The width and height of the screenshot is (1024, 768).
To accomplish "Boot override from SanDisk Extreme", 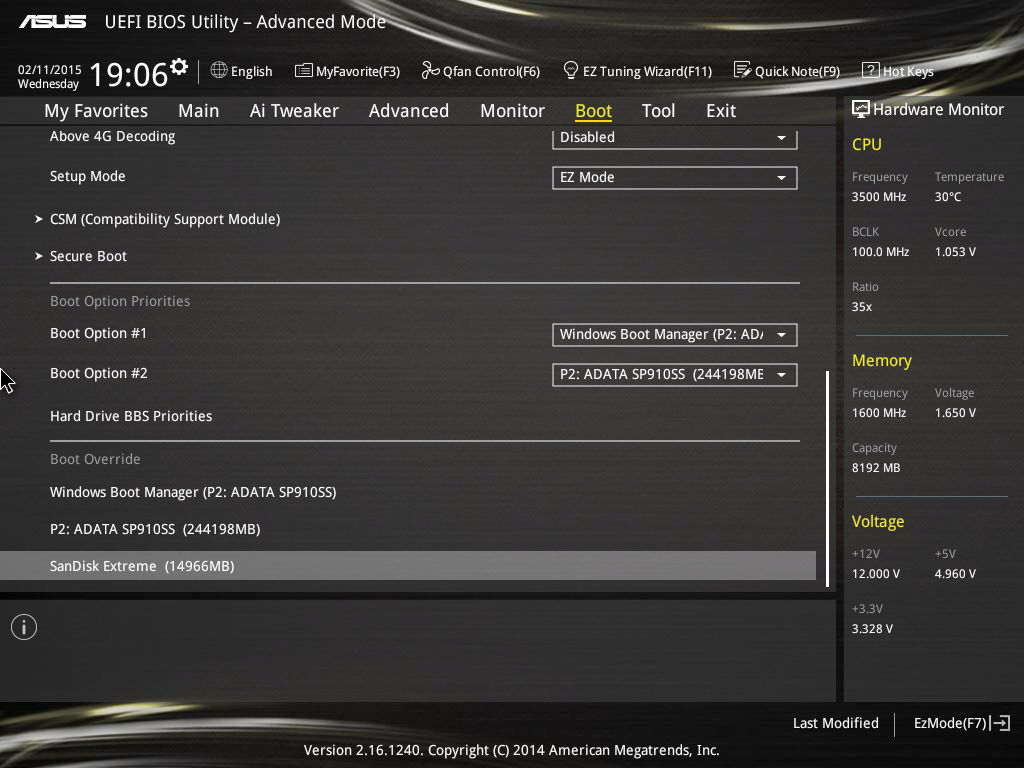I will (408, 566).
